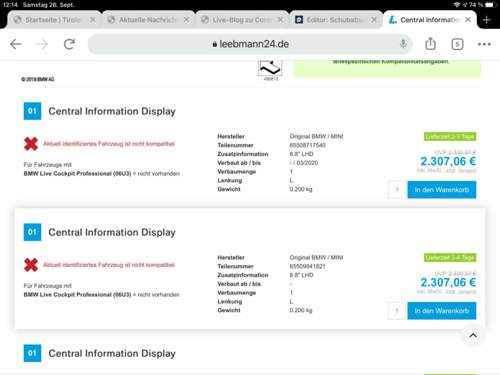Select quantity field of first display item

[397, 190]
